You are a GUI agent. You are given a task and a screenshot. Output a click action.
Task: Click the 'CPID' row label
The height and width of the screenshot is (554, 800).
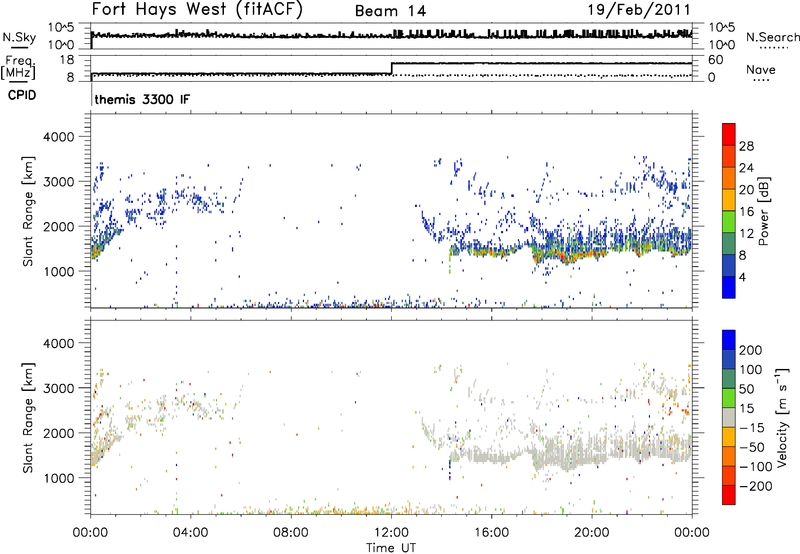22,95
